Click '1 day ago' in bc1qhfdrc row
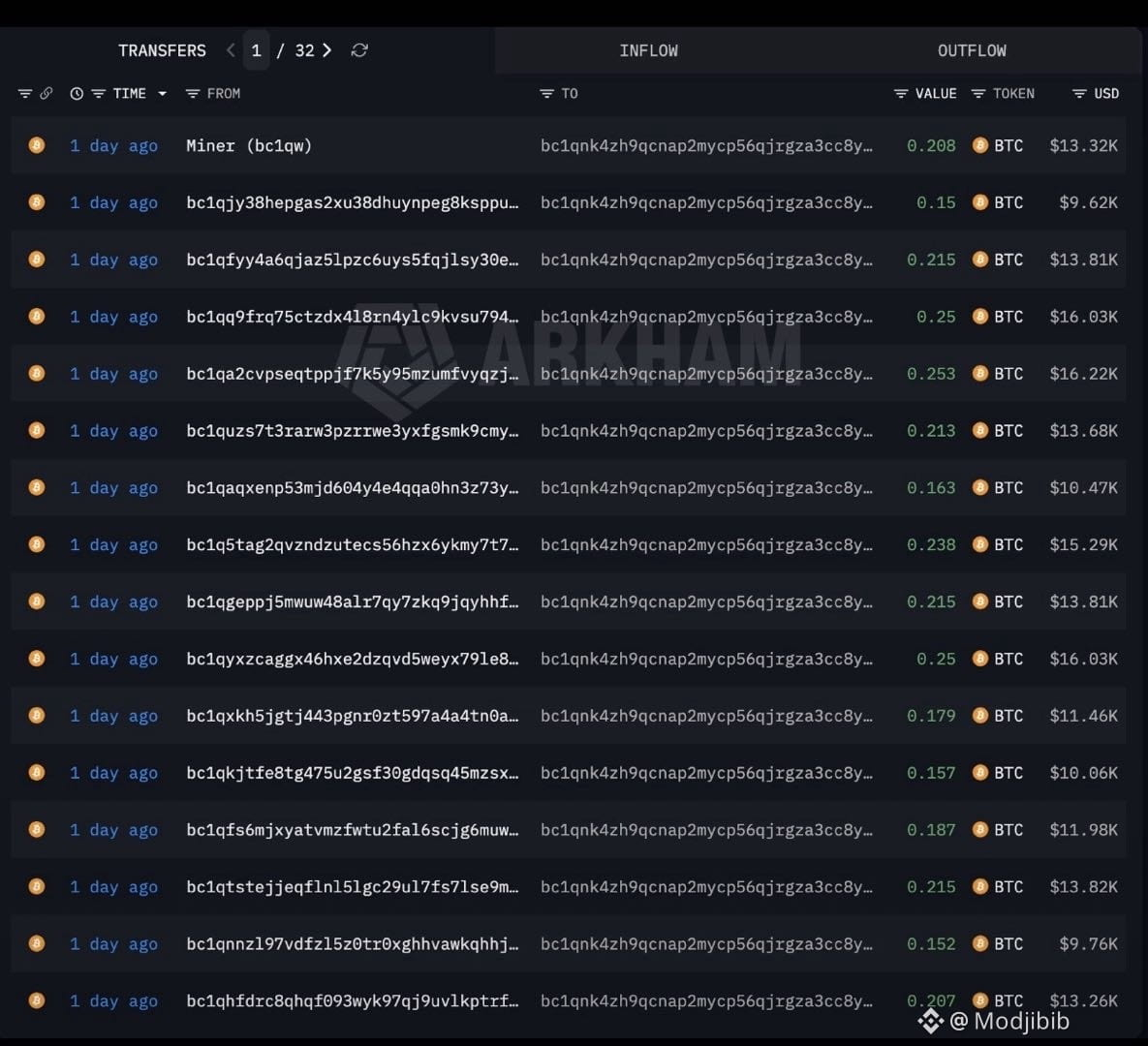 click(x=113, y=1001)
